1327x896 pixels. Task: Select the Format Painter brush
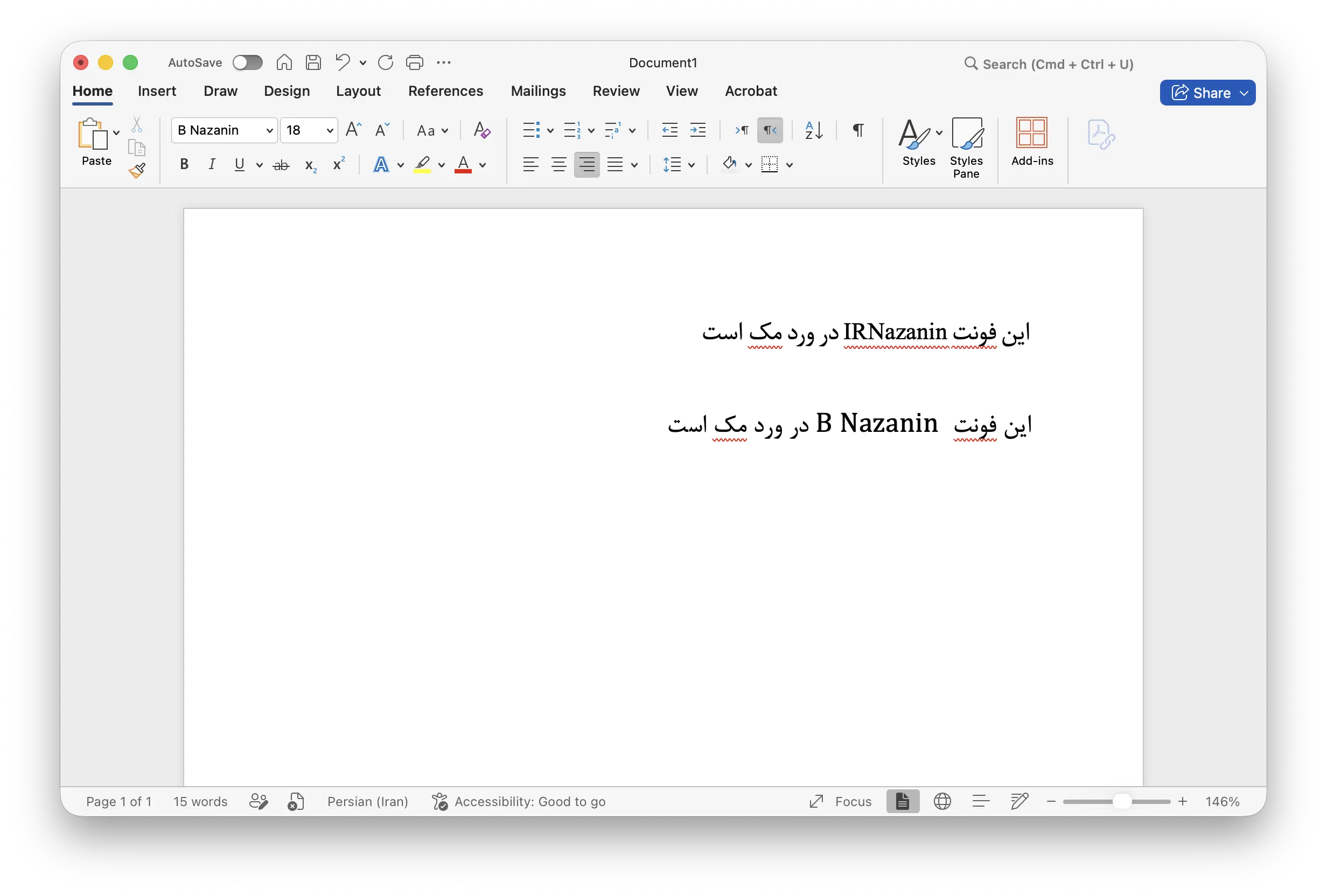[x=137, y=170]
